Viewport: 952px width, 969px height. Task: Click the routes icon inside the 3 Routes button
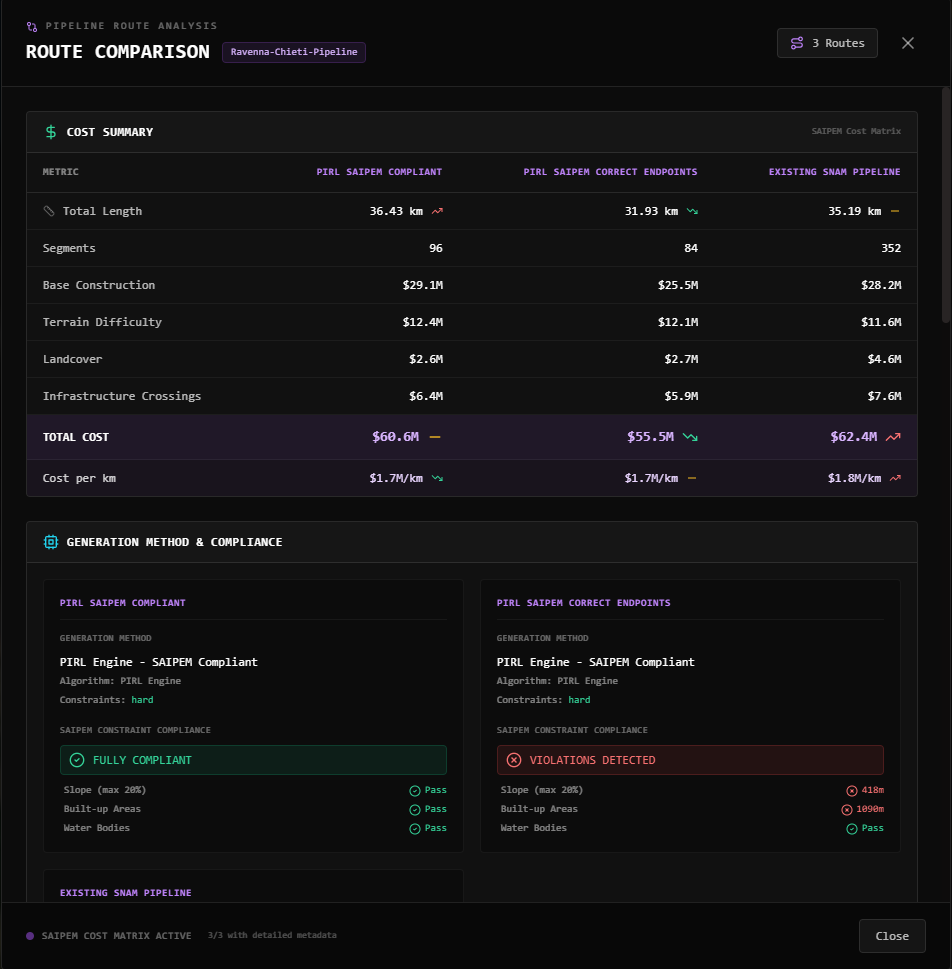click(x=797, y=43)
